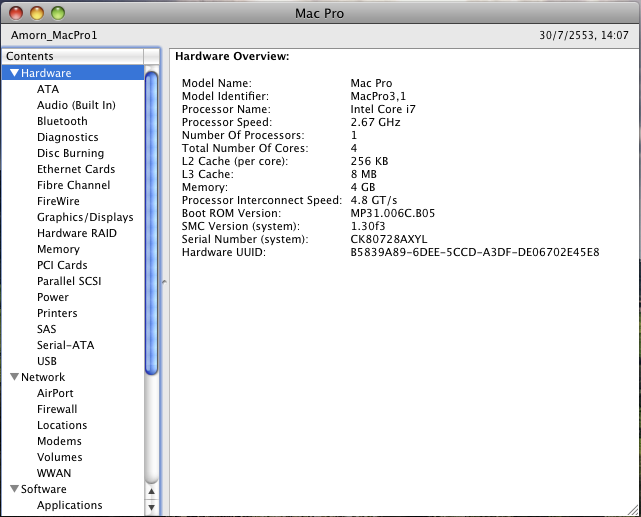Select Printers in the sidebar
The width and height of the screenshot is (641, 517).
point(57,313)
